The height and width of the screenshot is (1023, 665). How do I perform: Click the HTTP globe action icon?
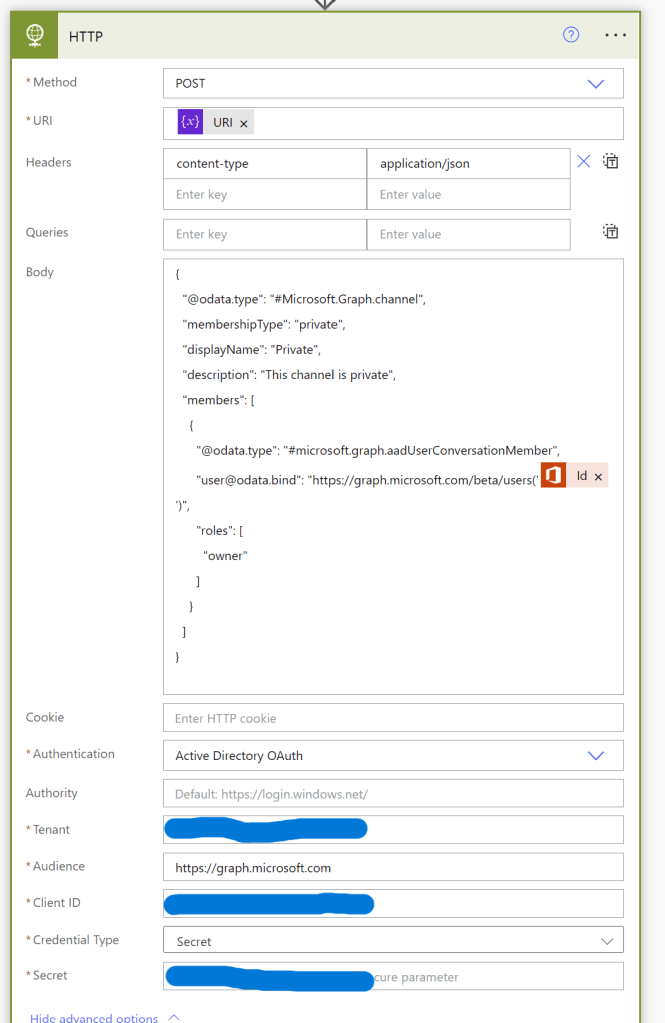tap(35, 36)
